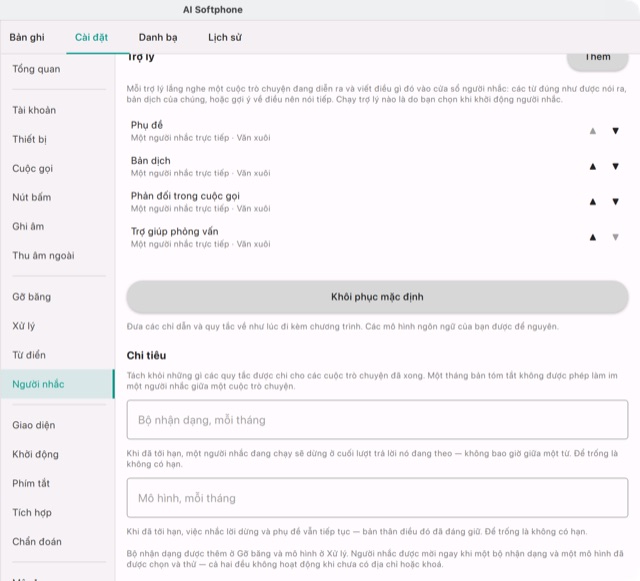
Task: Switch to the Bản ghi tab
Action: [27, 37]
